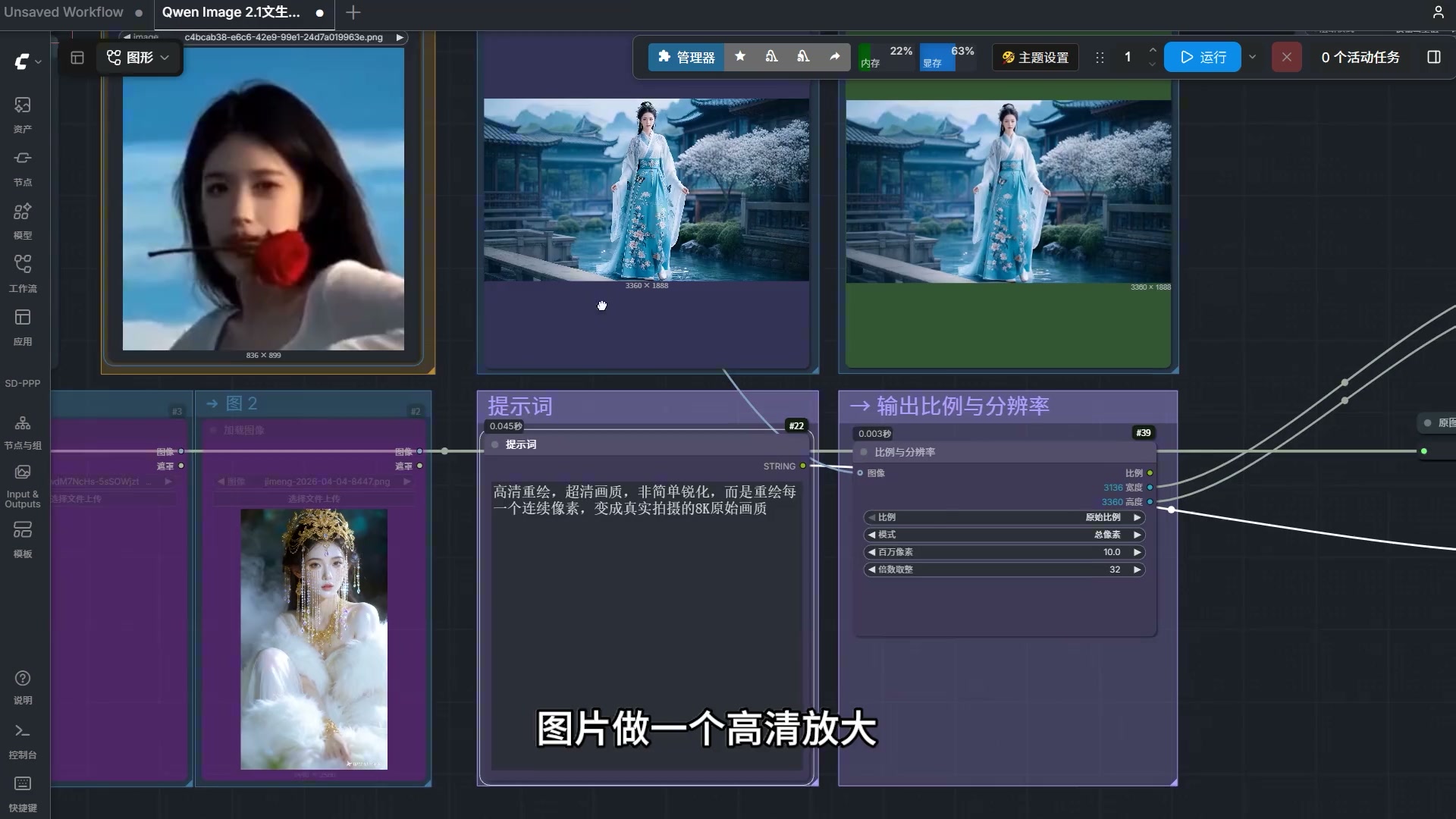
Task: Click the 运行 run button
Action: [1203, 57]
